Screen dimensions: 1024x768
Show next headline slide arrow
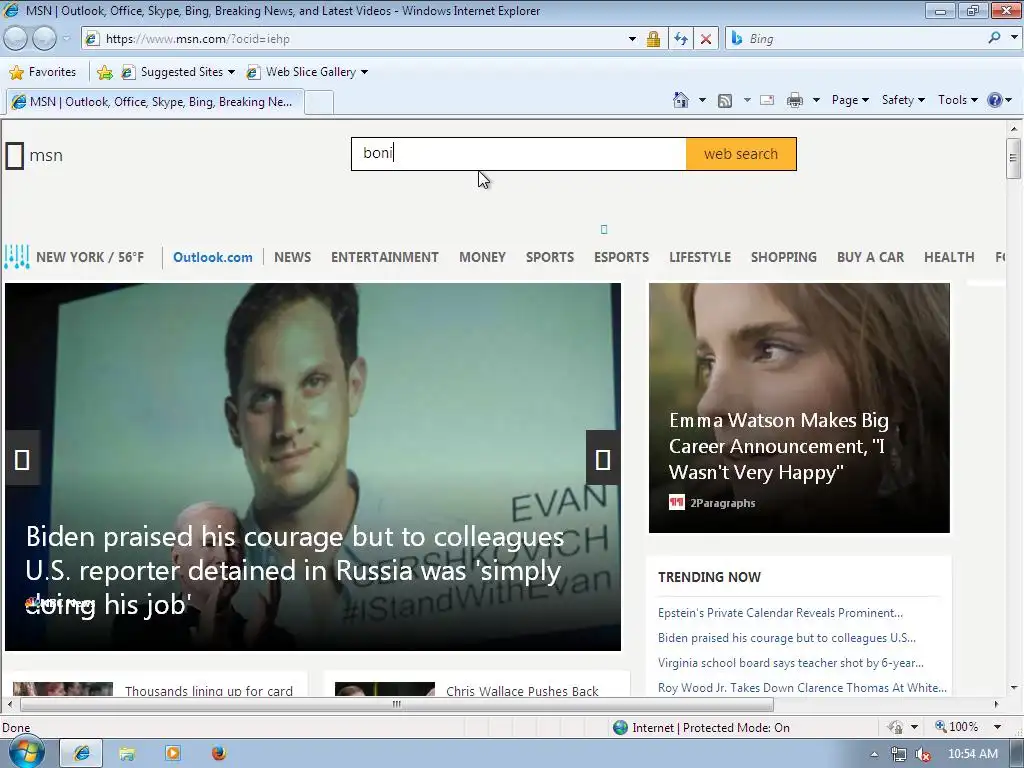(603, 459)
